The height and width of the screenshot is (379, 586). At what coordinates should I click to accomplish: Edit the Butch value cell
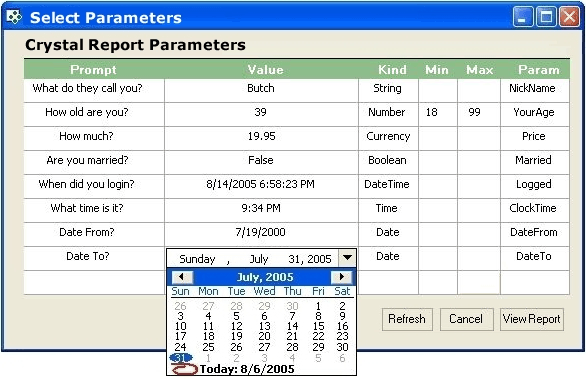tap(261, 90)
